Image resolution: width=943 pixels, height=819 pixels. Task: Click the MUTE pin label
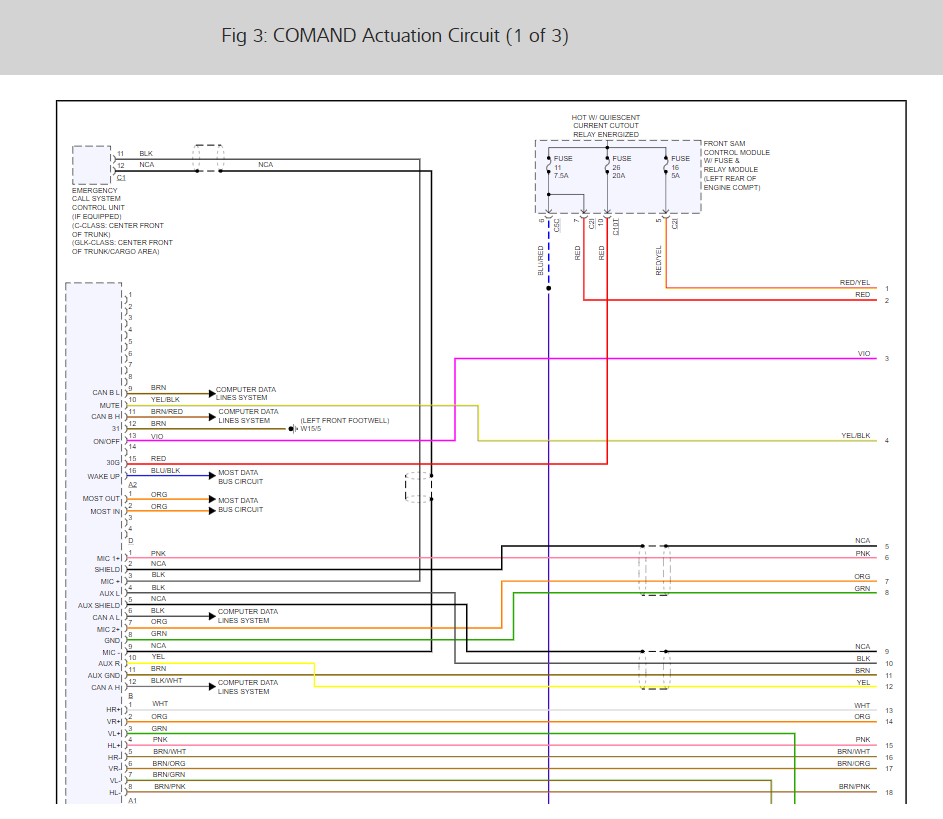pos(109,405)
